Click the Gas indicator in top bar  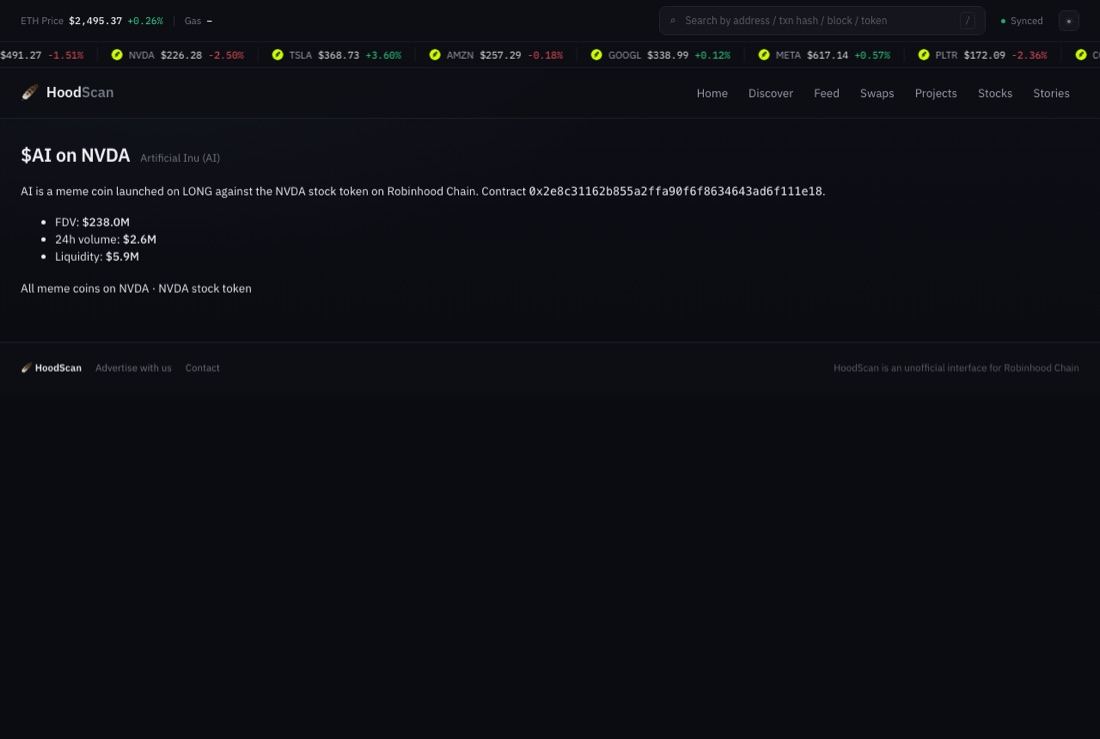point(199,21)
